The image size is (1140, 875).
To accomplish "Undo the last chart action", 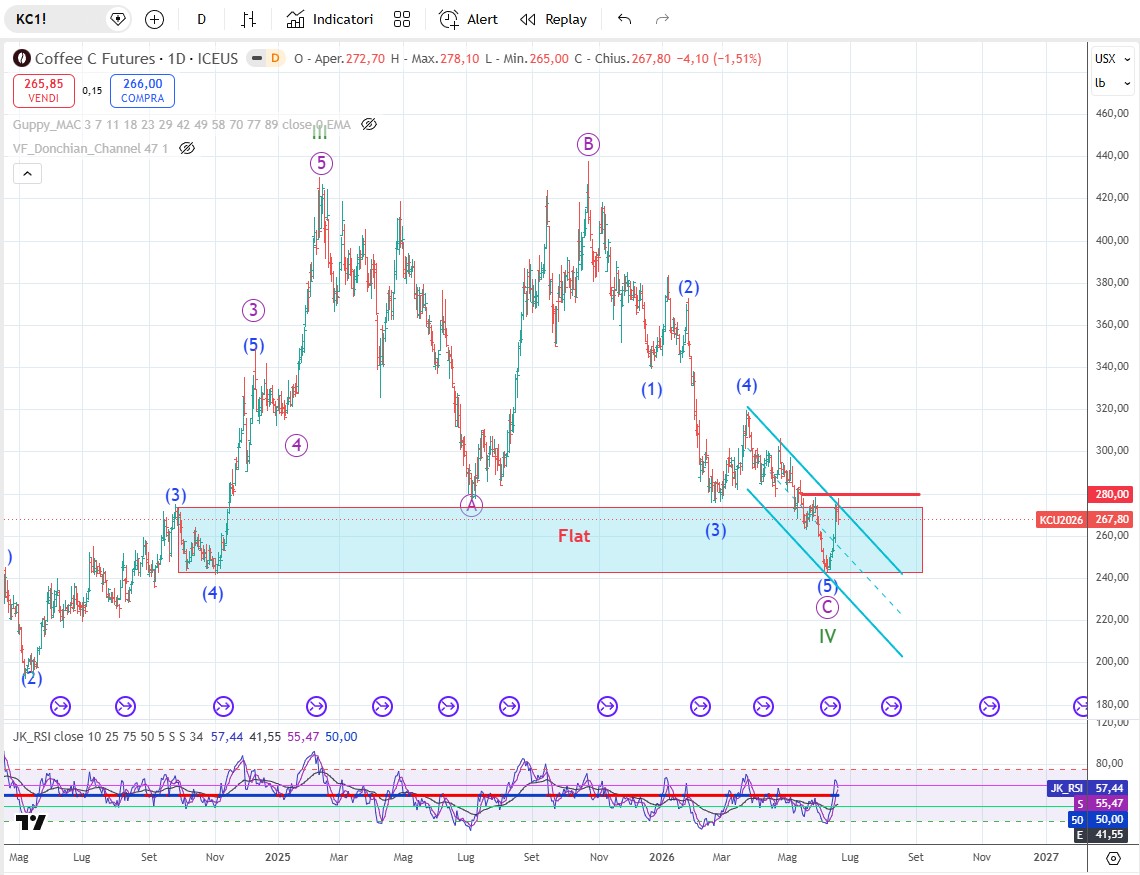I will [x=625, y=20].
